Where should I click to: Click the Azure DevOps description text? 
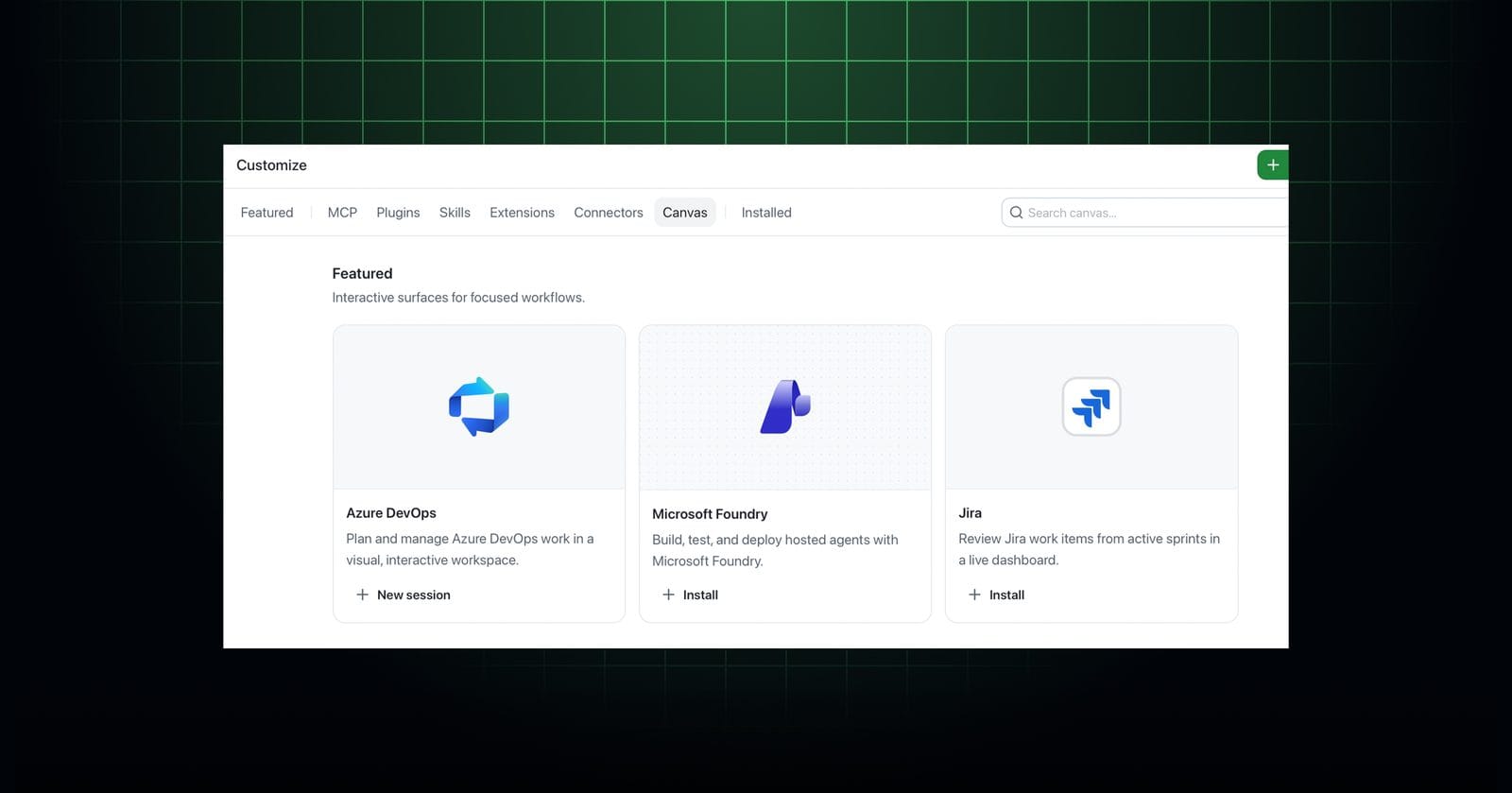[470, 549]
